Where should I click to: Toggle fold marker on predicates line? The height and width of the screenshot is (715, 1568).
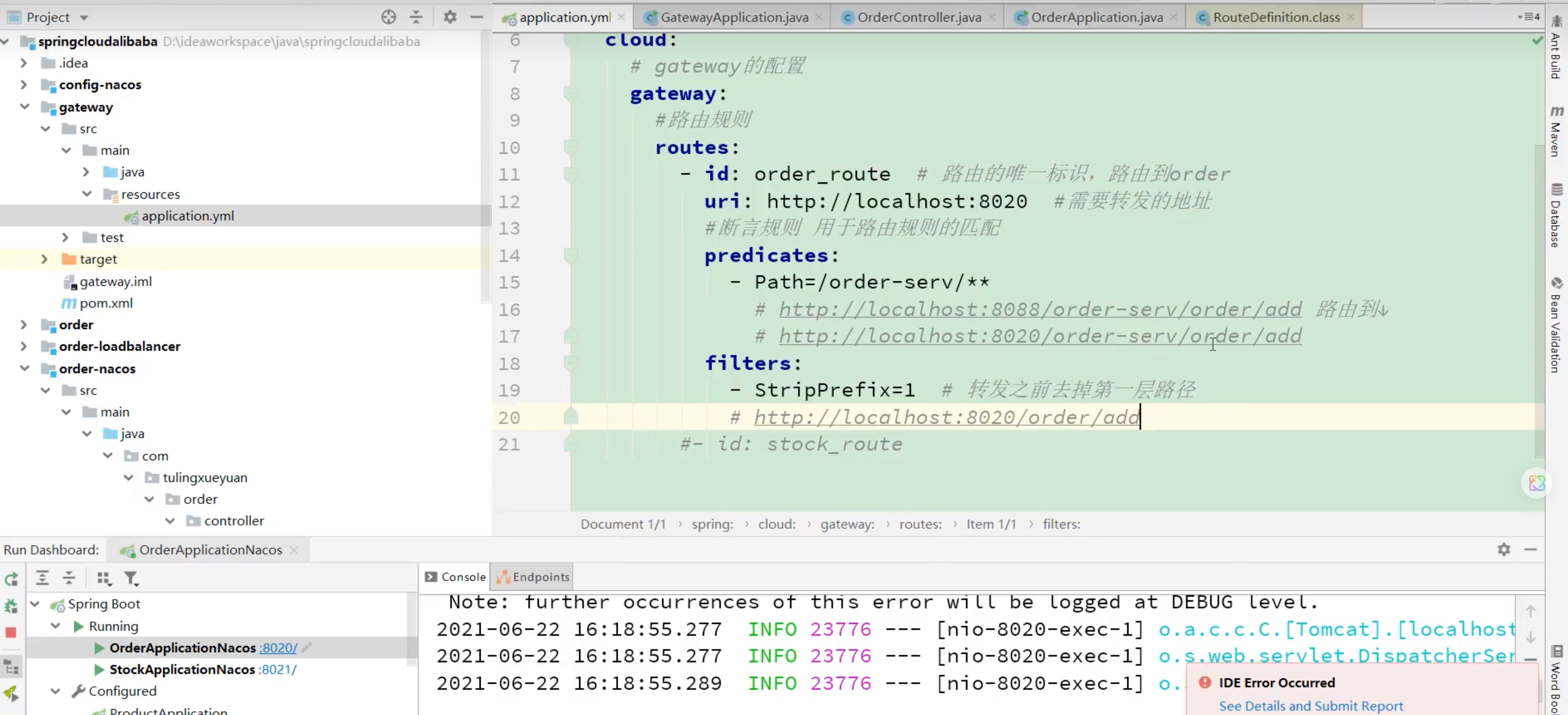coord(570,255)
